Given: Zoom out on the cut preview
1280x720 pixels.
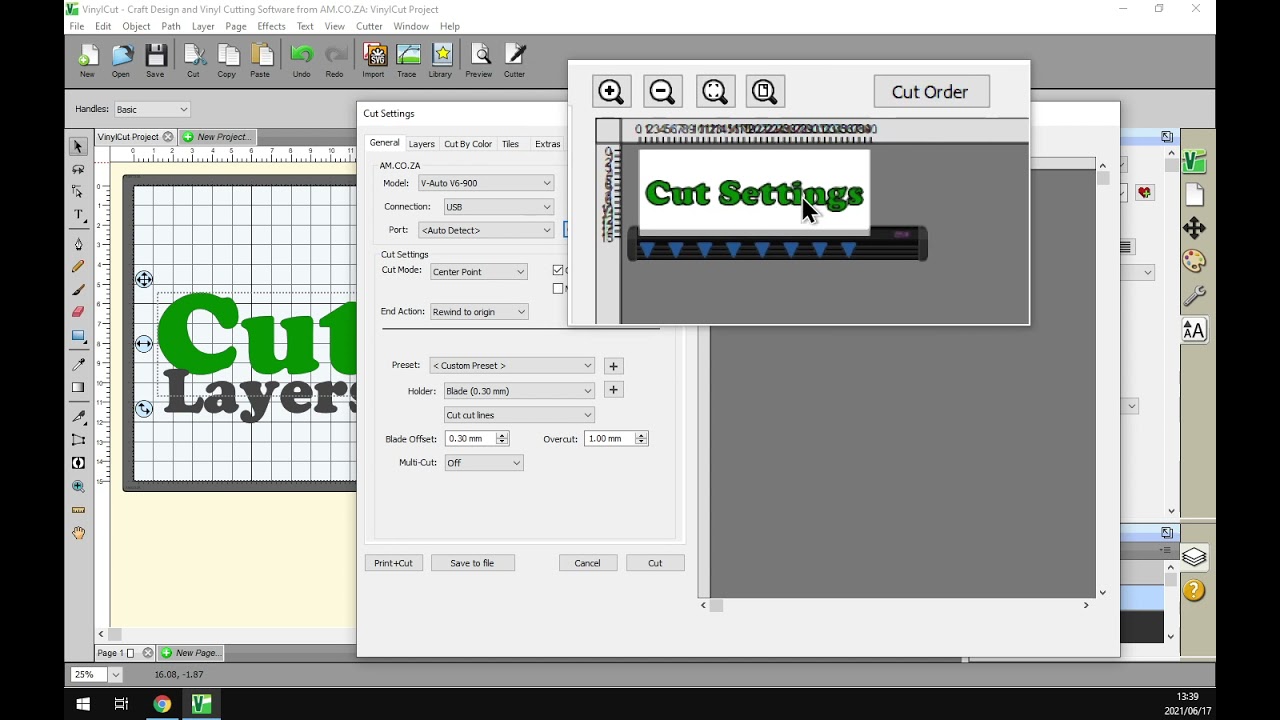Looking at the screenshot, I should coord(662,92).
